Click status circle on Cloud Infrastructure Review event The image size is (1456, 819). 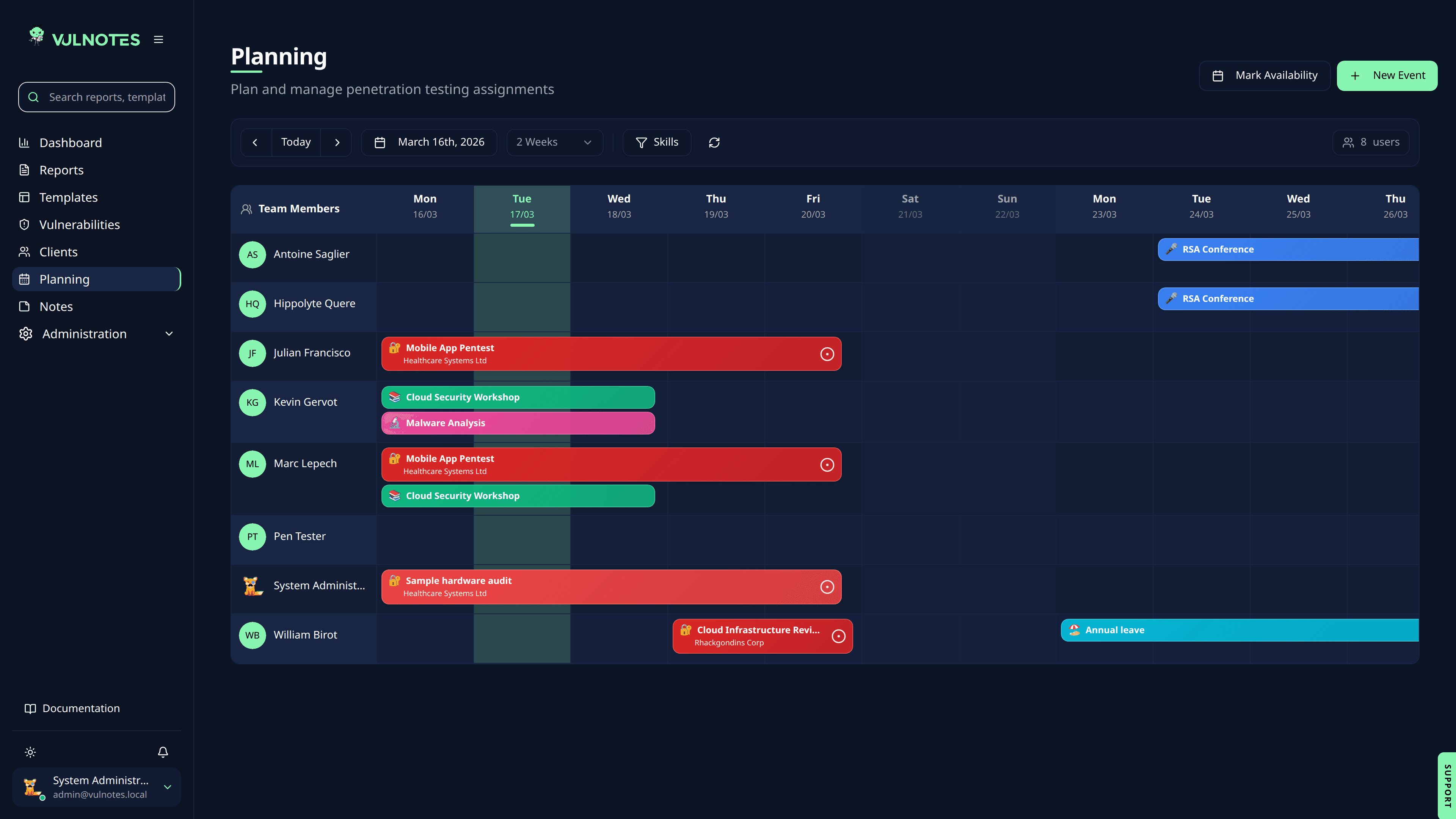click(x=839, y=636)
